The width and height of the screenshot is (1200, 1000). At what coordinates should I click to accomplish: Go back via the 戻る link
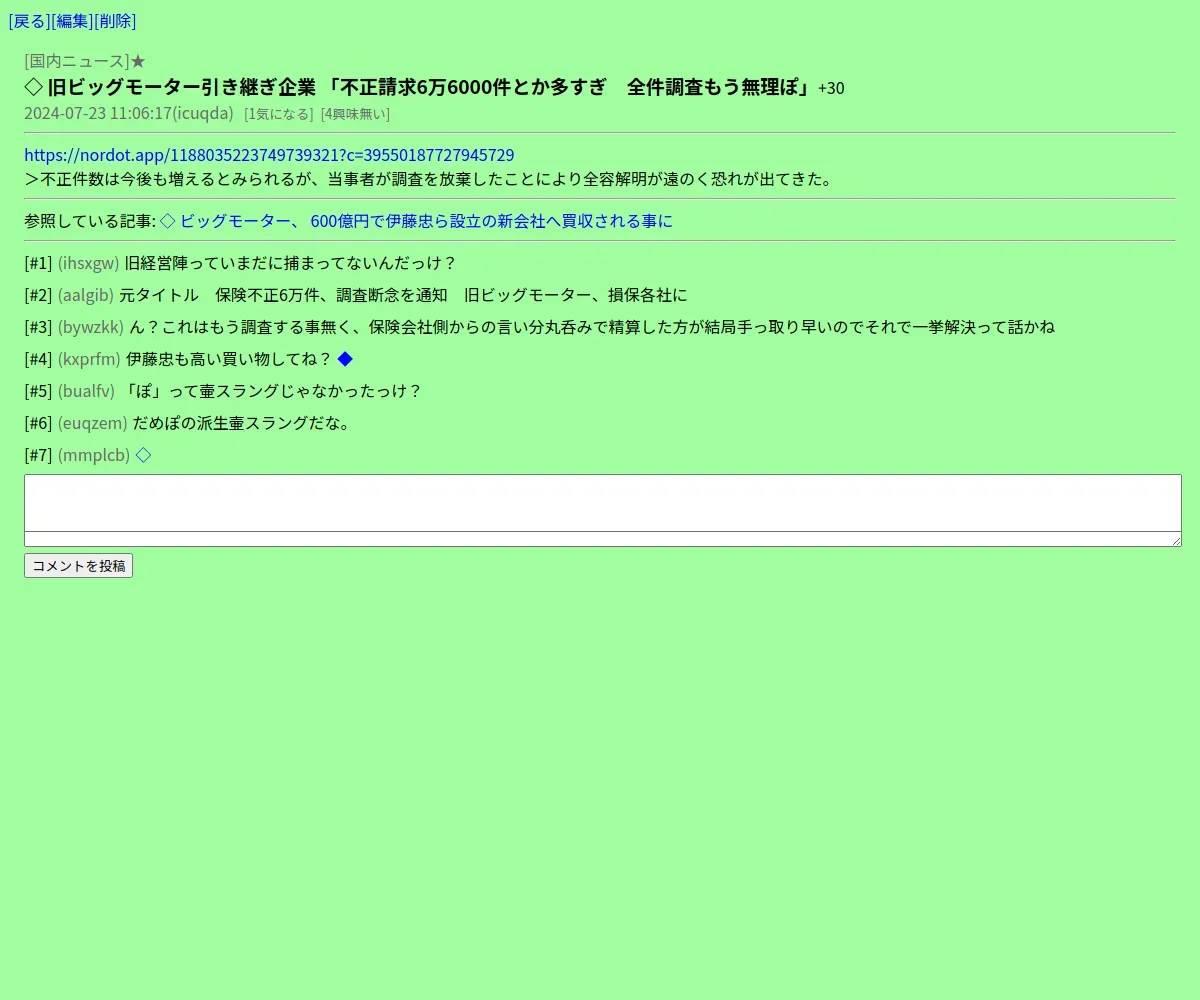29,21
